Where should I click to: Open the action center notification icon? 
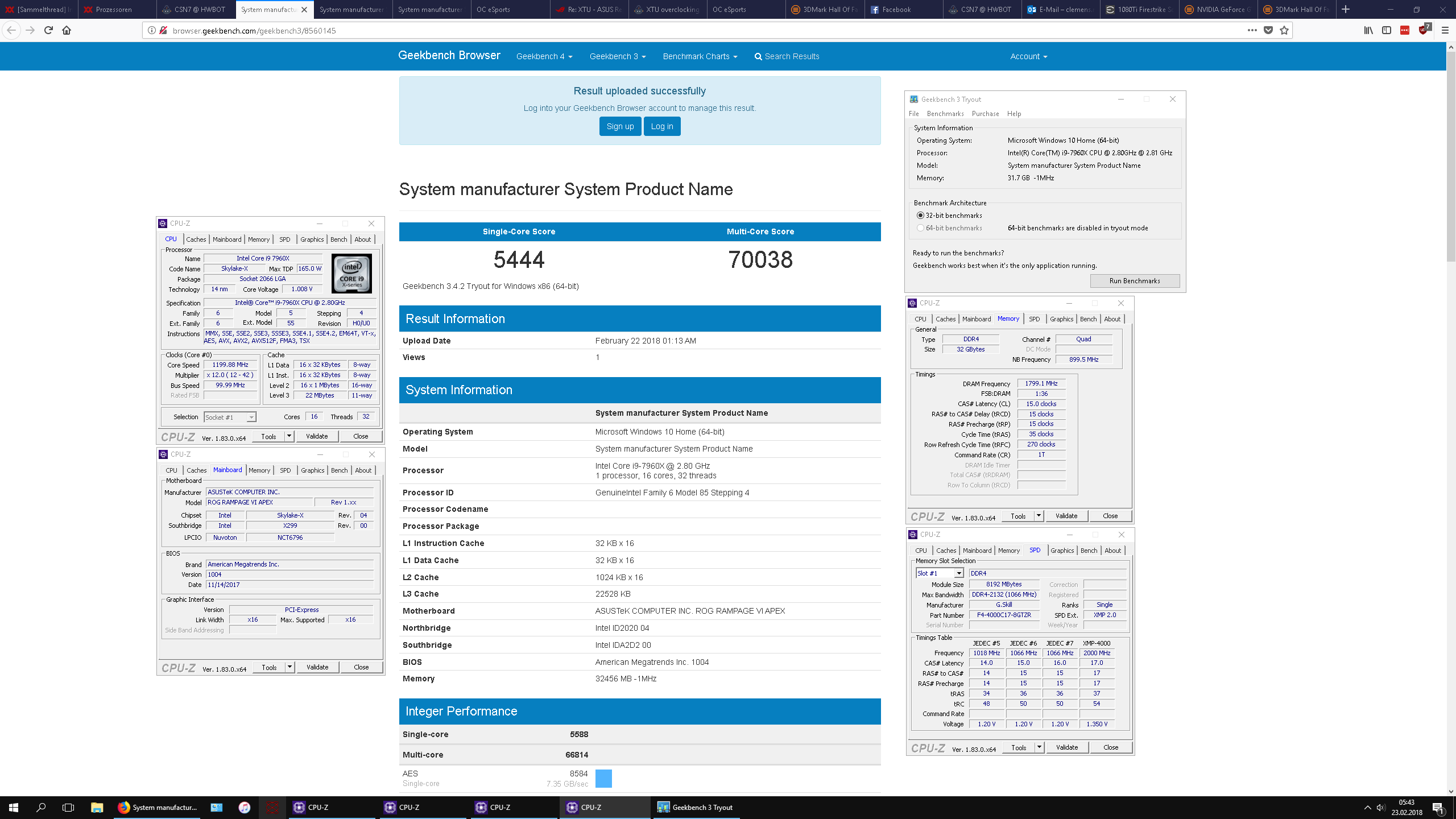1438,808
